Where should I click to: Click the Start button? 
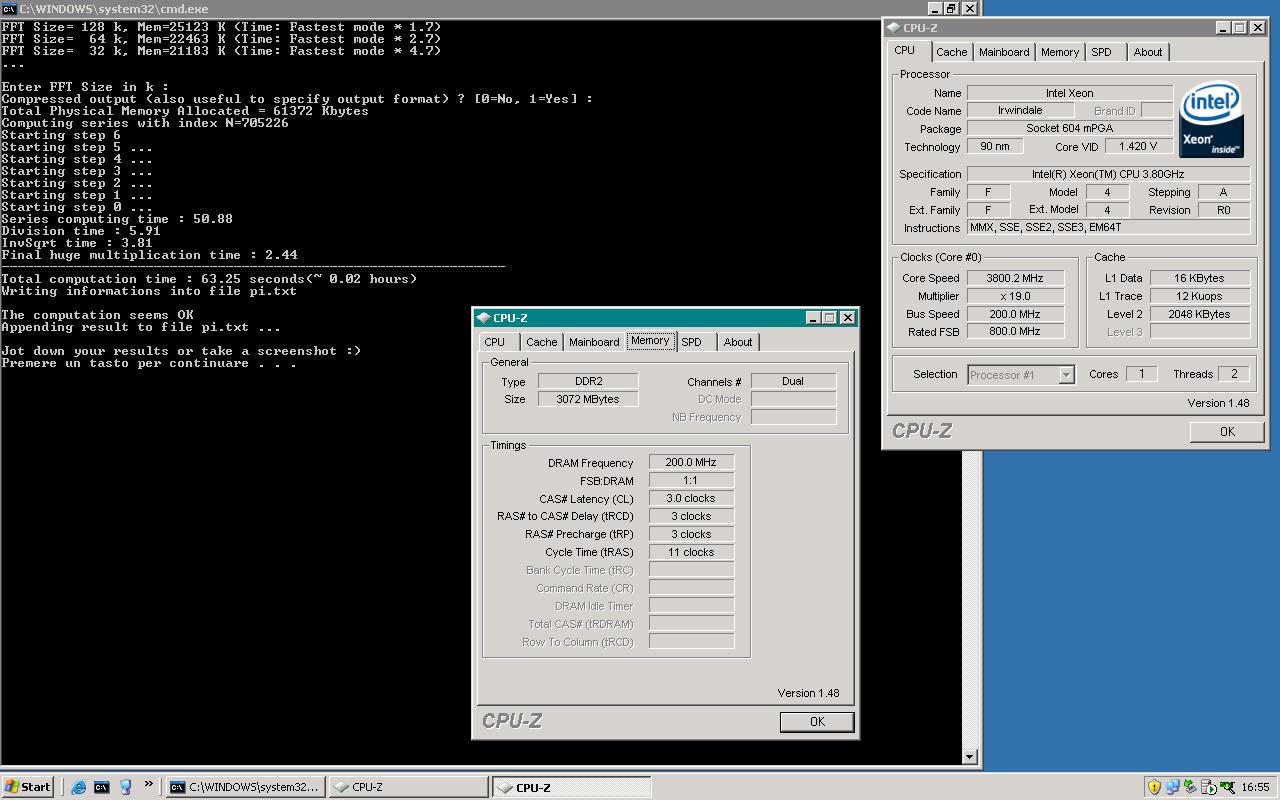pos(28,787)
